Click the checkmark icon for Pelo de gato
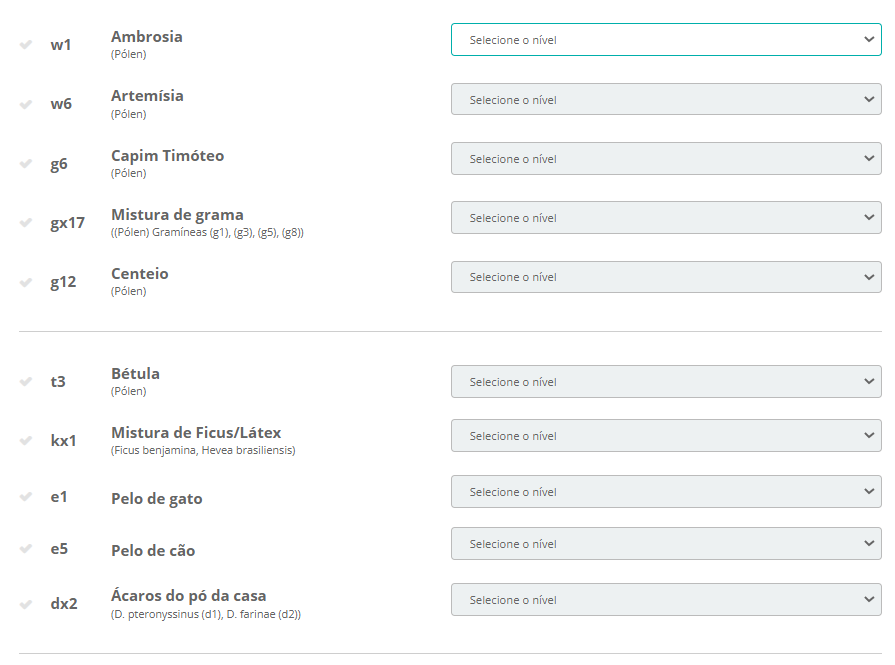 coord(26,497)
